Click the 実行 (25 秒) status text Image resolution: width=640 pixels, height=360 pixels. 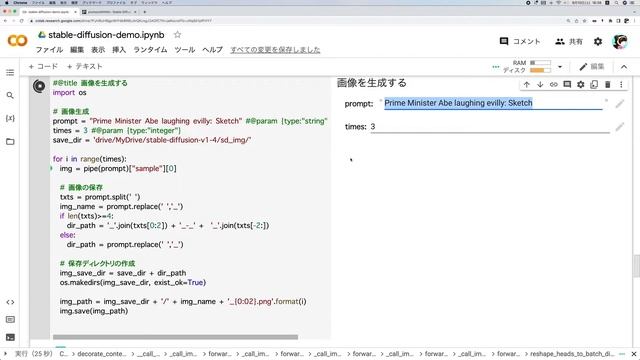(x=34, y=354)
